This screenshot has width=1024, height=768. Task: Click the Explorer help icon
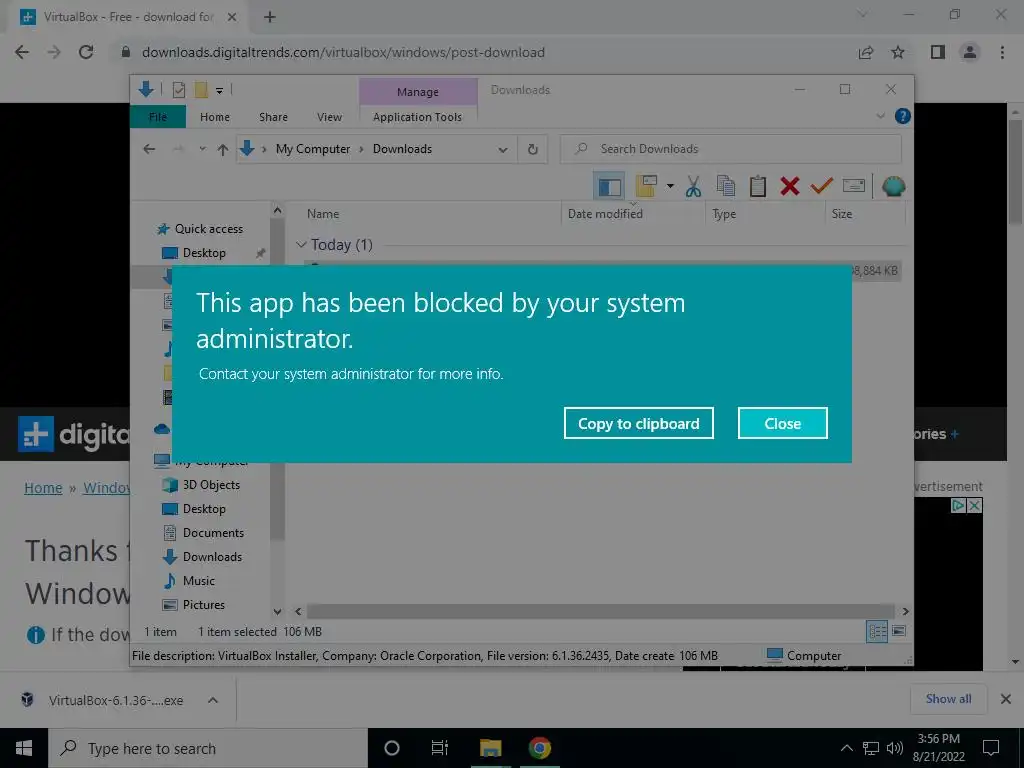coord(903,116)
